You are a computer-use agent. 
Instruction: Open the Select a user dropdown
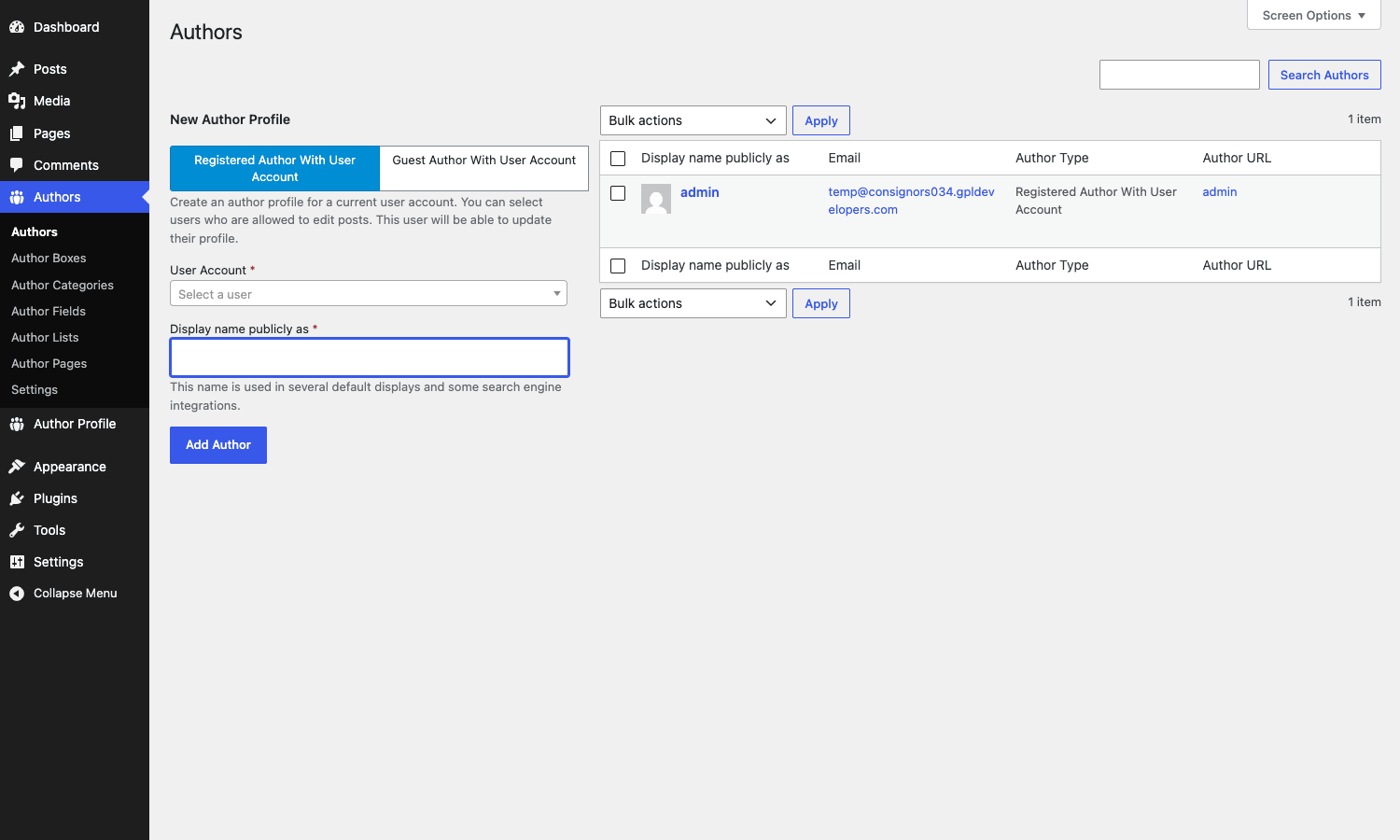click(x=369, y=294)
